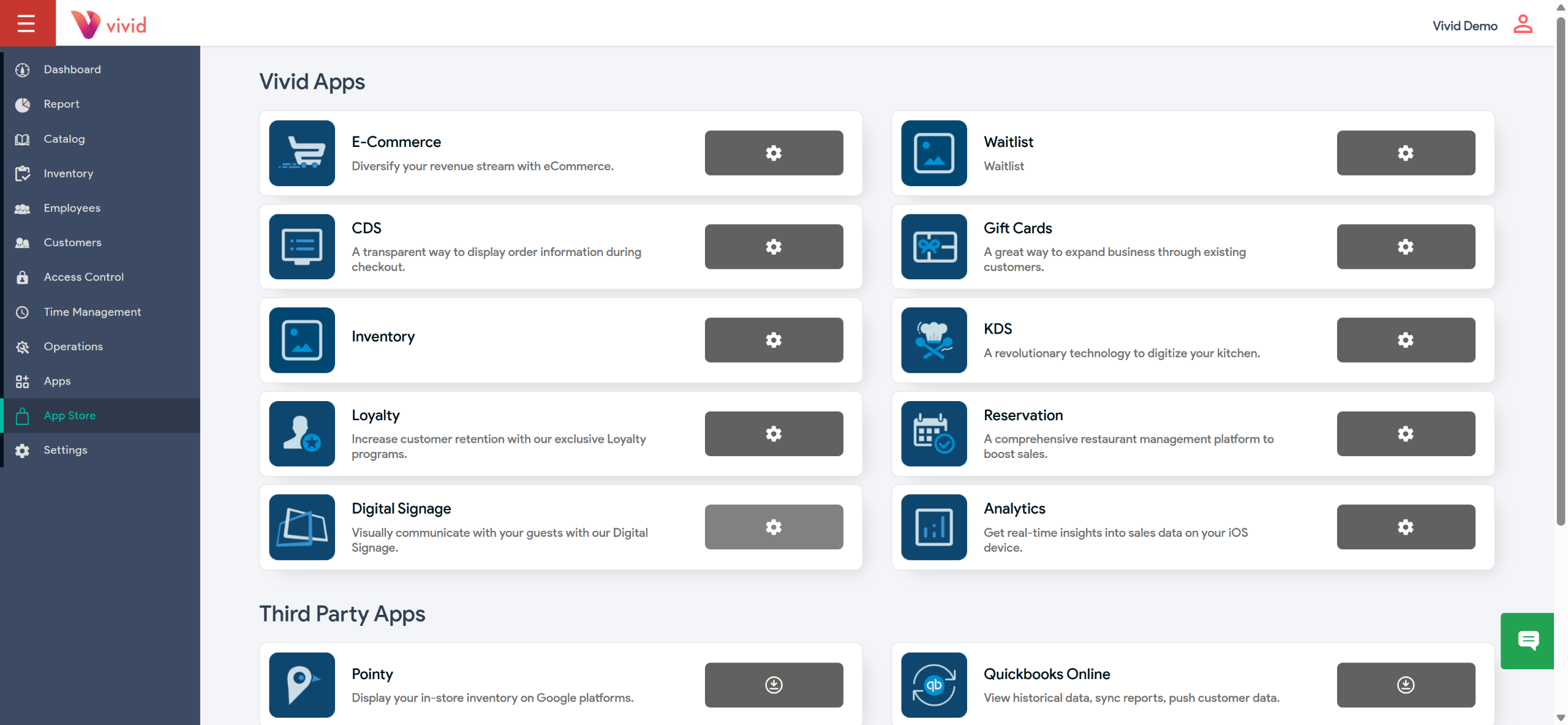Click the Vivid logo
The image size is (1568, 725).
tap(109, 24)
